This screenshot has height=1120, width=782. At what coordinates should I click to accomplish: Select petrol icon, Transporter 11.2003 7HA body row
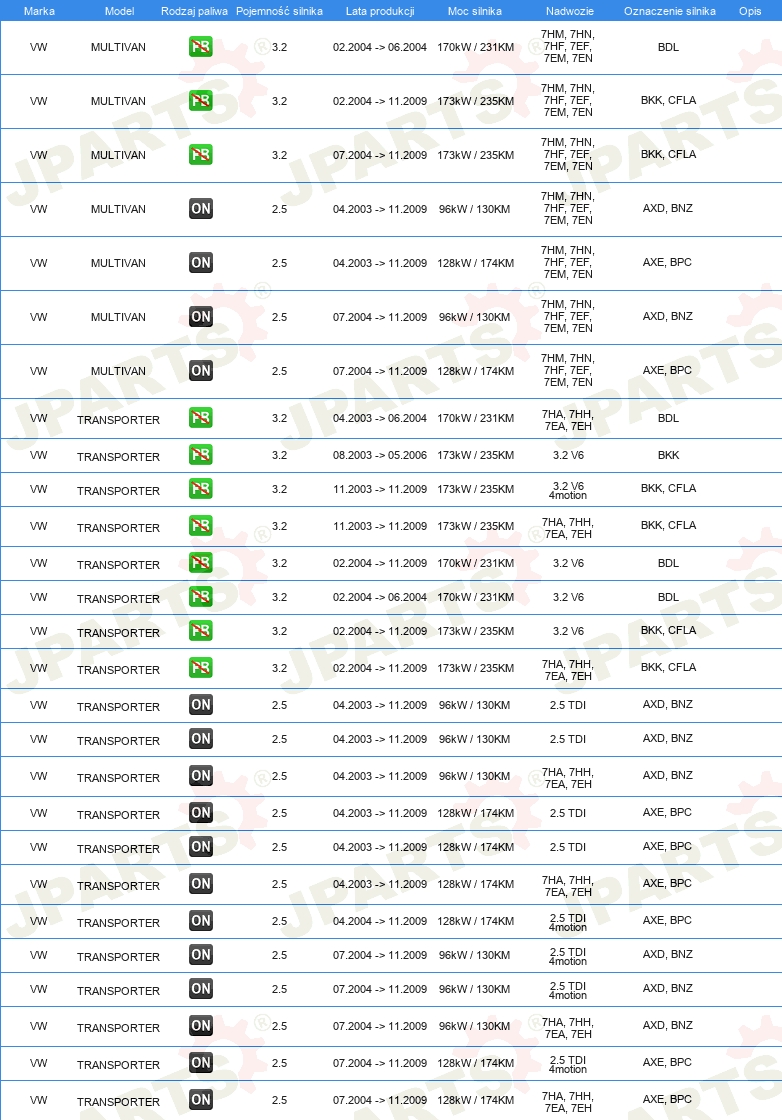[201, 526]
